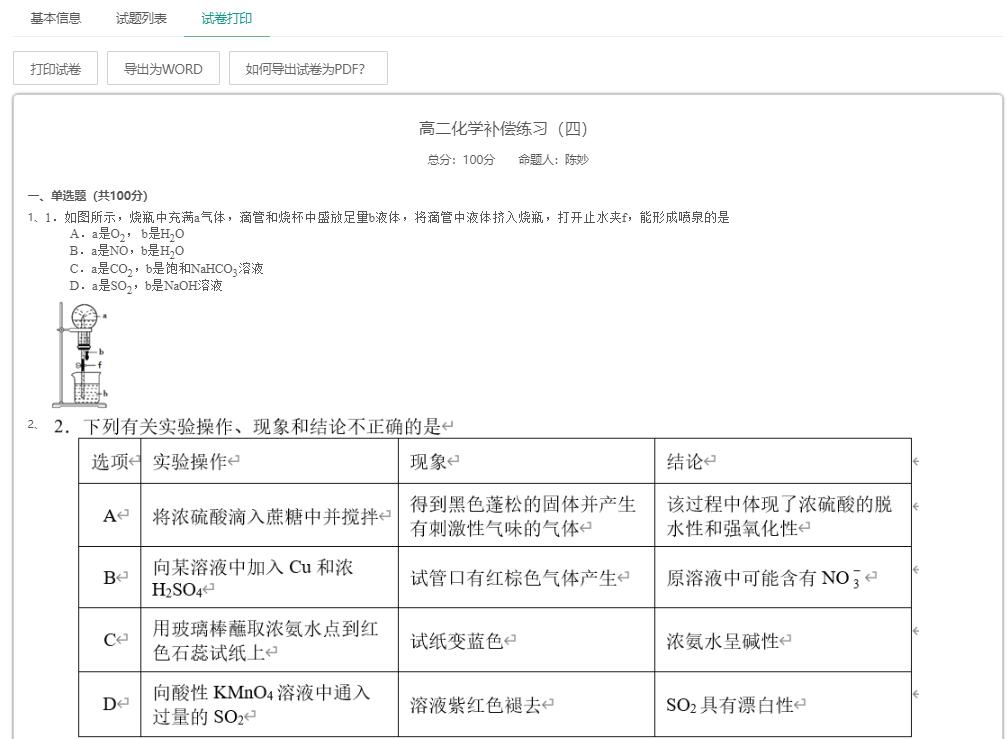Click the author text 命题人：陈妙
The height and width of the screenshot is (739, 1007).
tap(553, 160)
